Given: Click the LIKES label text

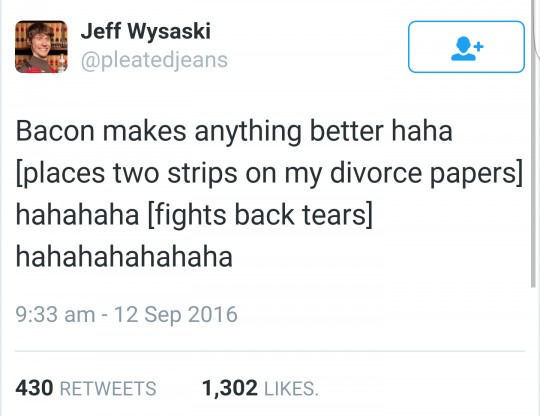Looking at the screenshot, I should tap(291, 389).
